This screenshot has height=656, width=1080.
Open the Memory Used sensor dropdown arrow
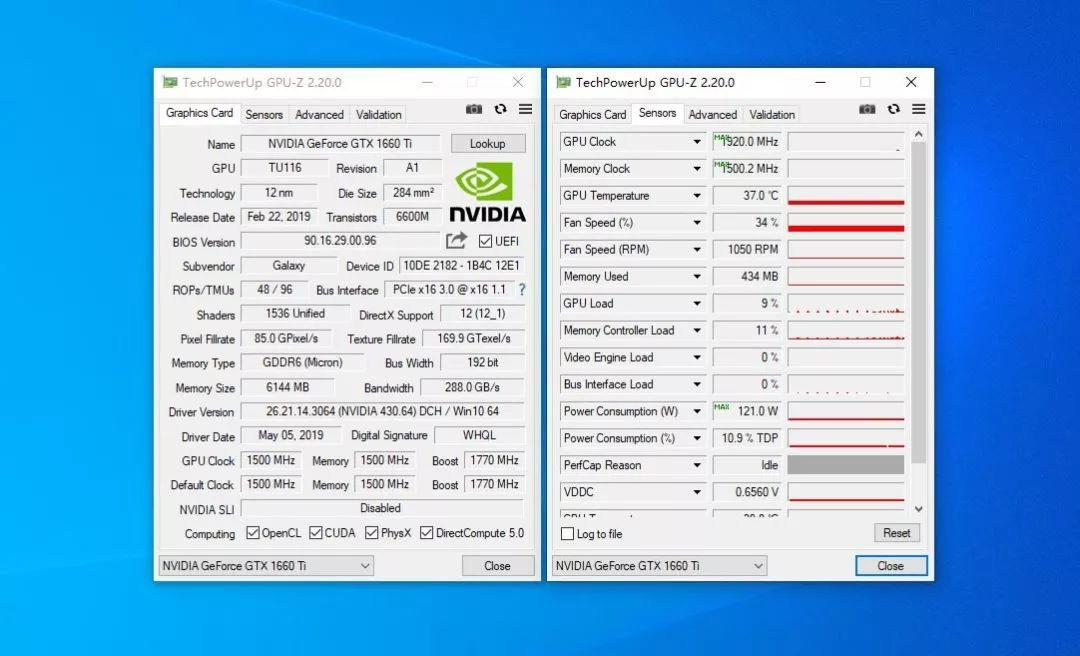pos(697,276)
